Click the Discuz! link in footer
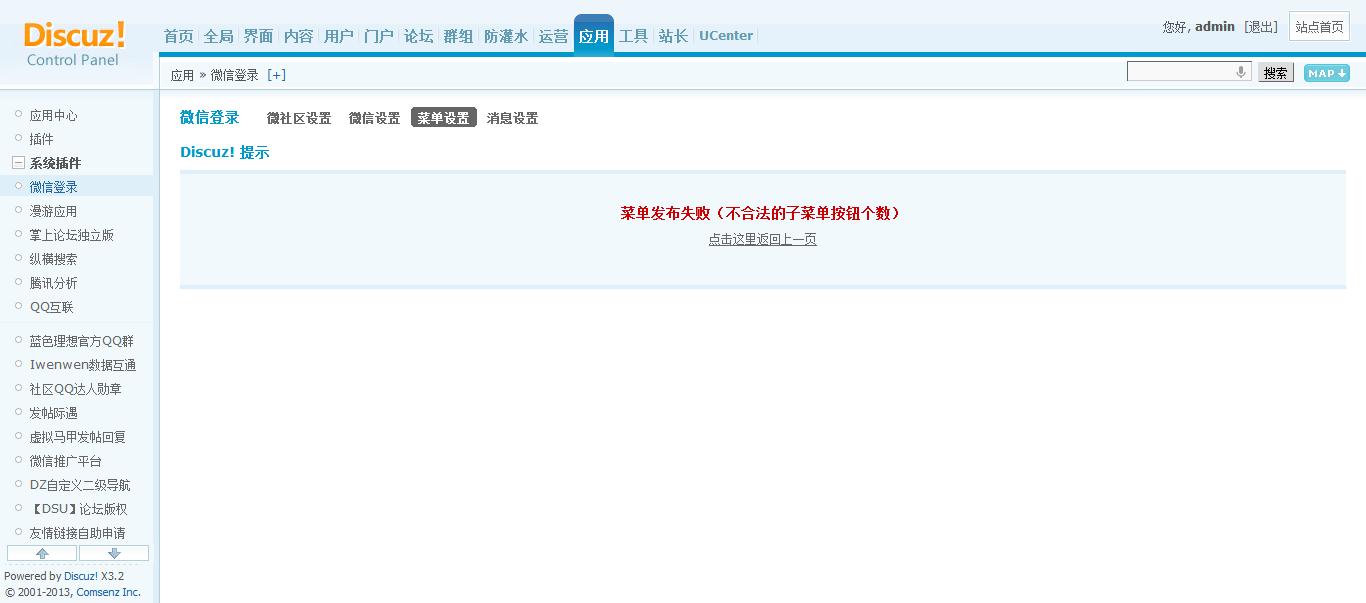This screenshot has width=1366, height=603. click(x=81, y=576)
